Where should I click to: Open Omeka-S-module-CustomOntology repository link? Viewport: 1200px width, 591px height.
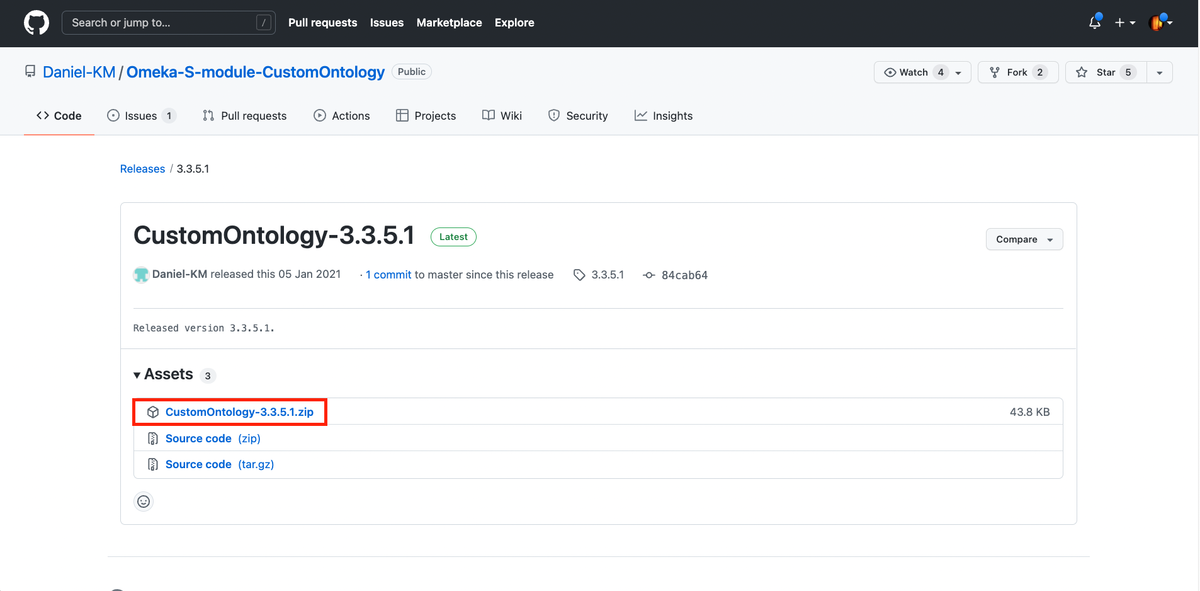click(255, 72)
